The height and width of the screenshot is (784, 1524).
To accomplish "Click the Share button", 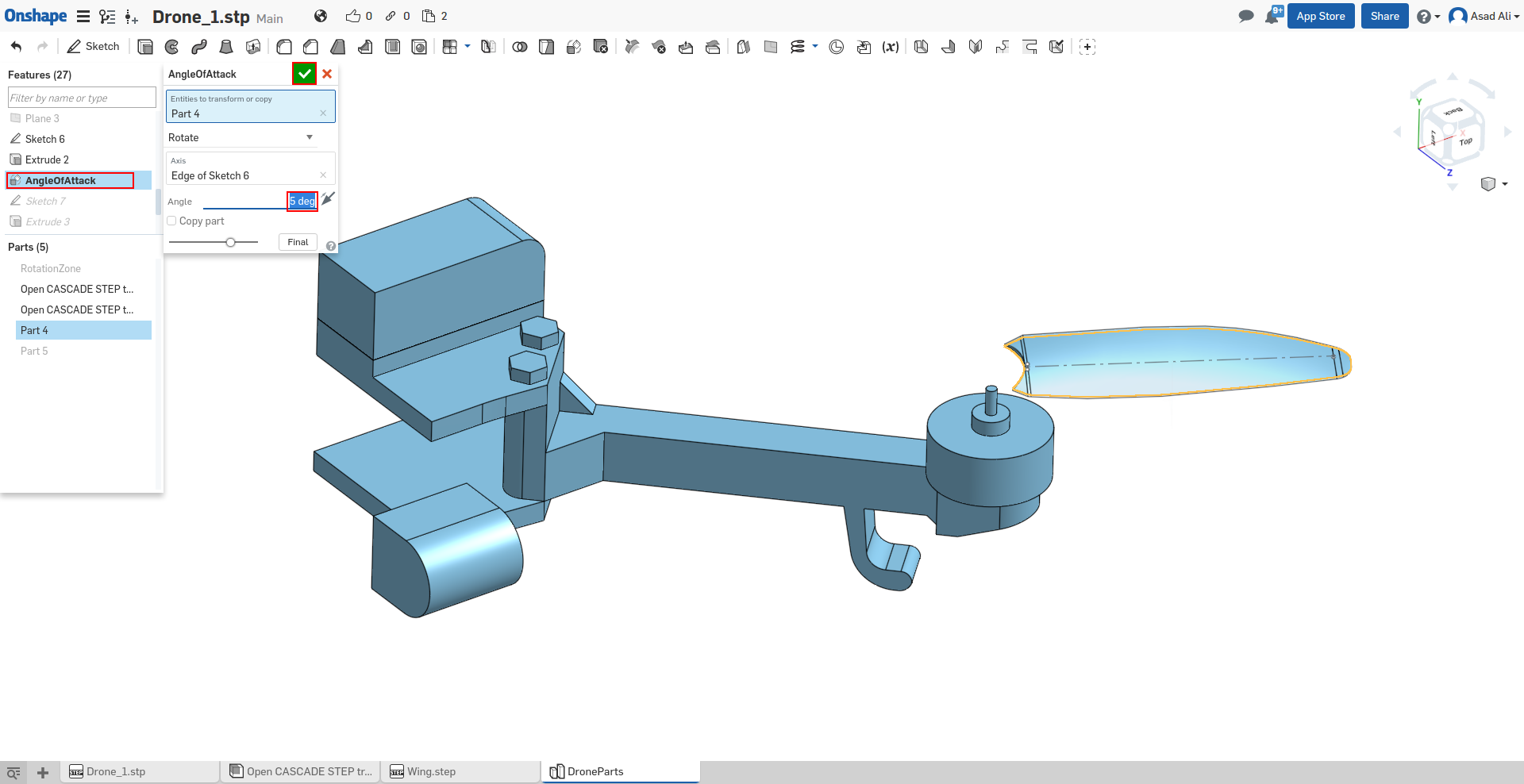I will pos(1384,16).
